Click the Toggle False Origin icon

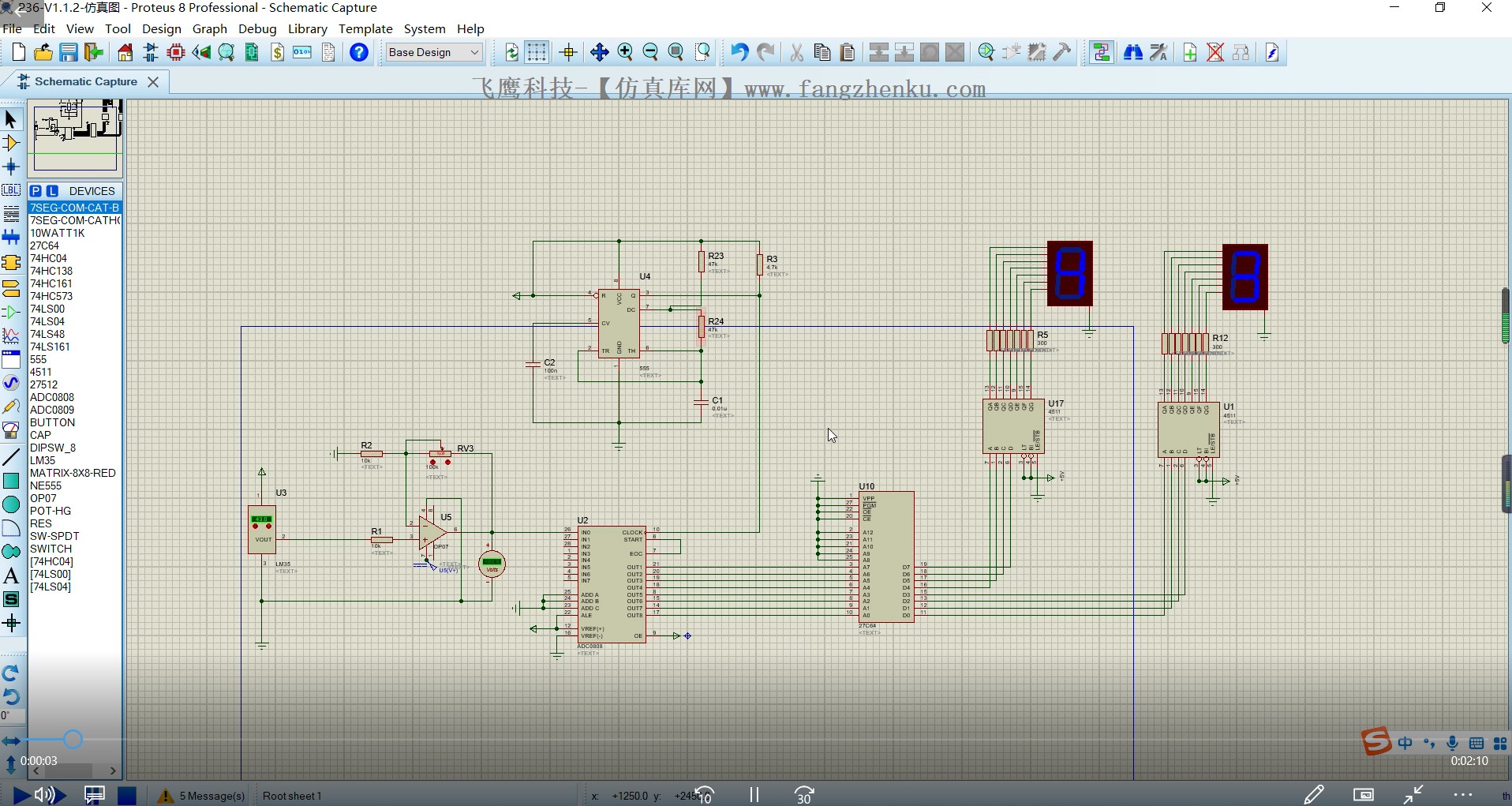pos(568,53)
